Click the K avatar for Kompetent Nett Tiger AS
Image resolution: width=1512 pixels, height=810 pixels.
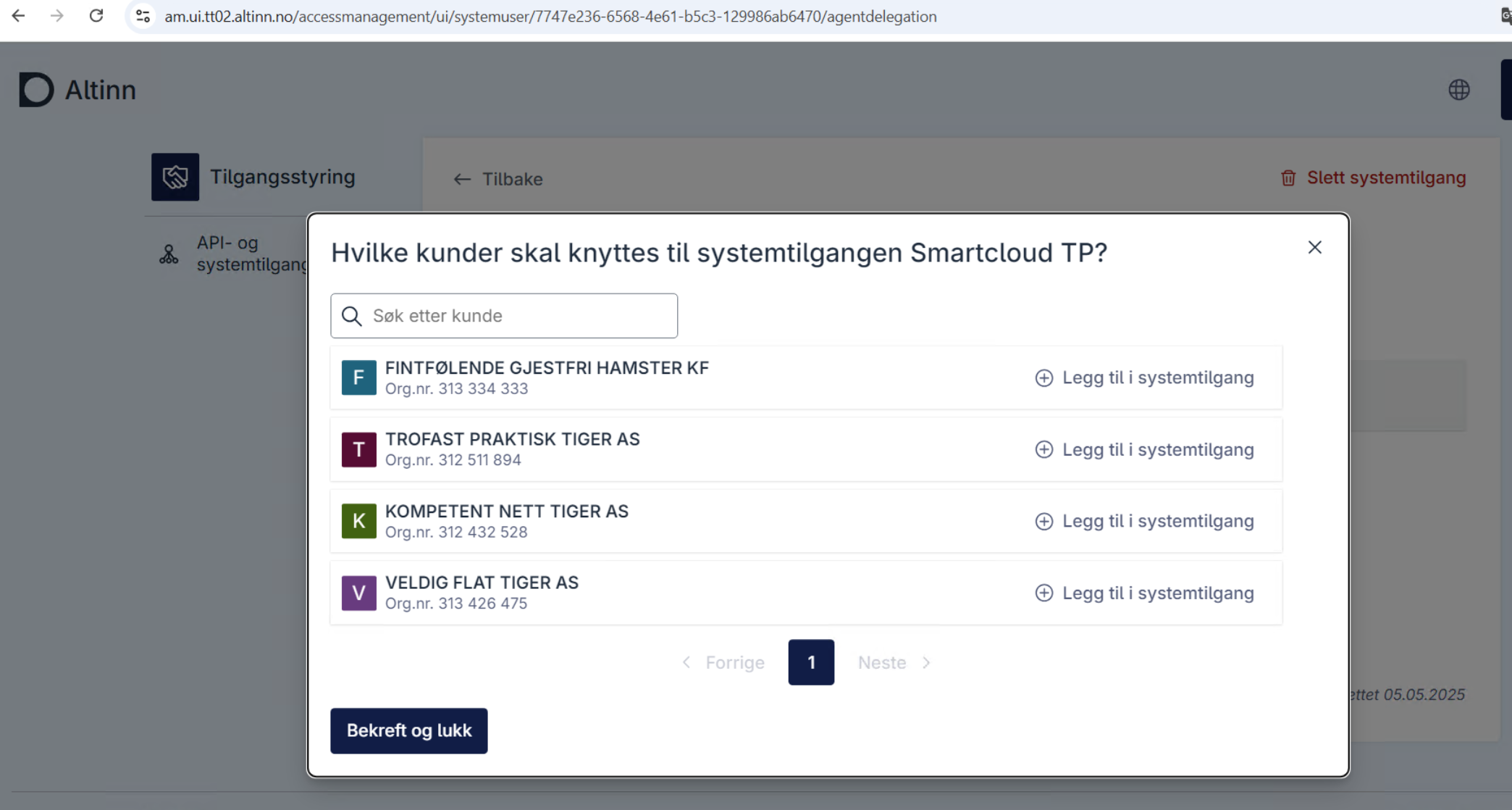pyautogui.click(x=359, y=521)
